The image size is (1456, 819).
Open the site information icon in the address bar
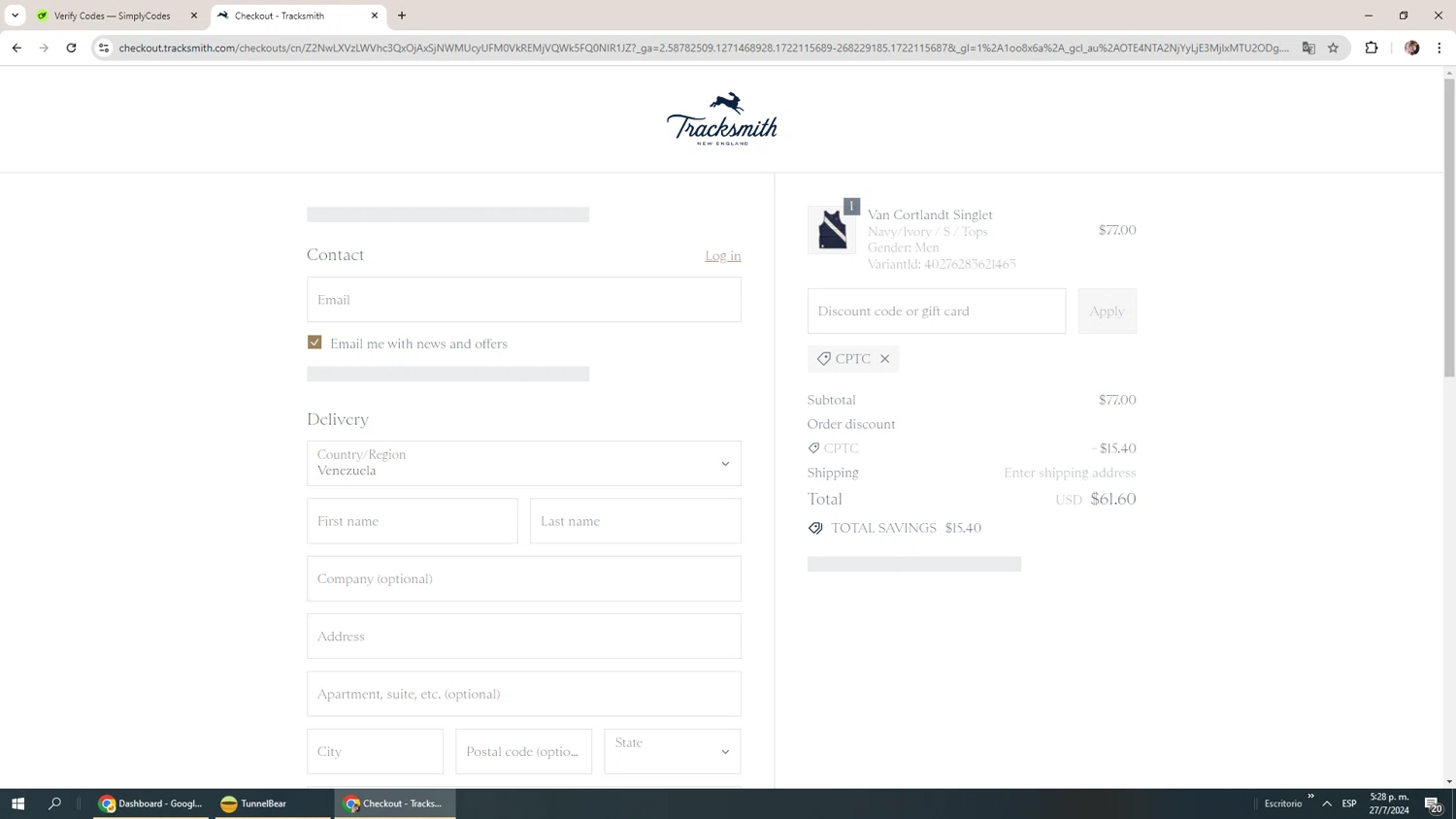pyautogui.click(x=104, y=48)
